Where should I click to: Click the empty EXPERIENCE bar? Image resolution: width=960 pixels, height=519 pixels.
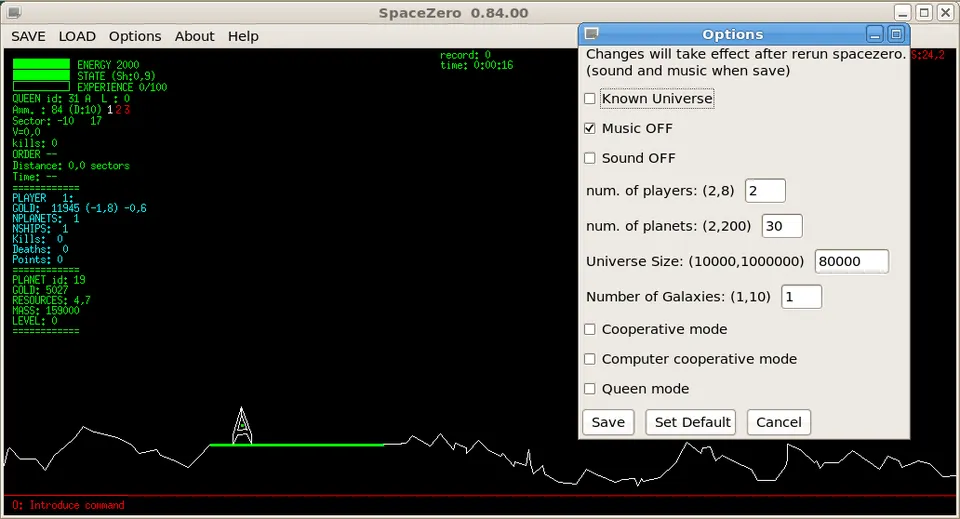pos(41,86)
